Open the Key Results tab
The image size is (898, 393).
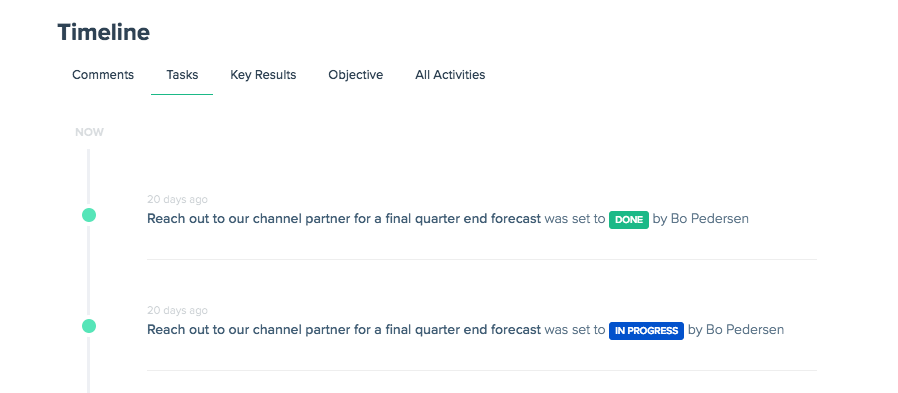263,75
